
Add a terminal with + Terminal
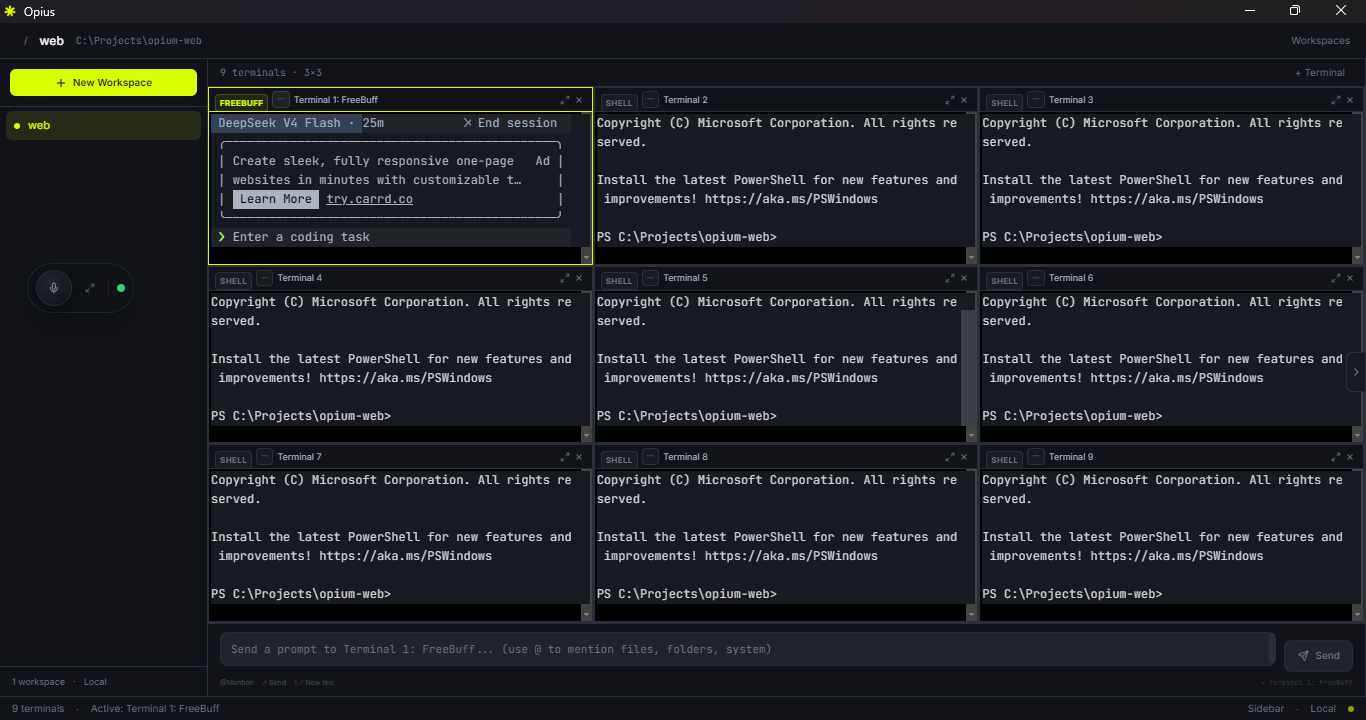coord(1320,72)
